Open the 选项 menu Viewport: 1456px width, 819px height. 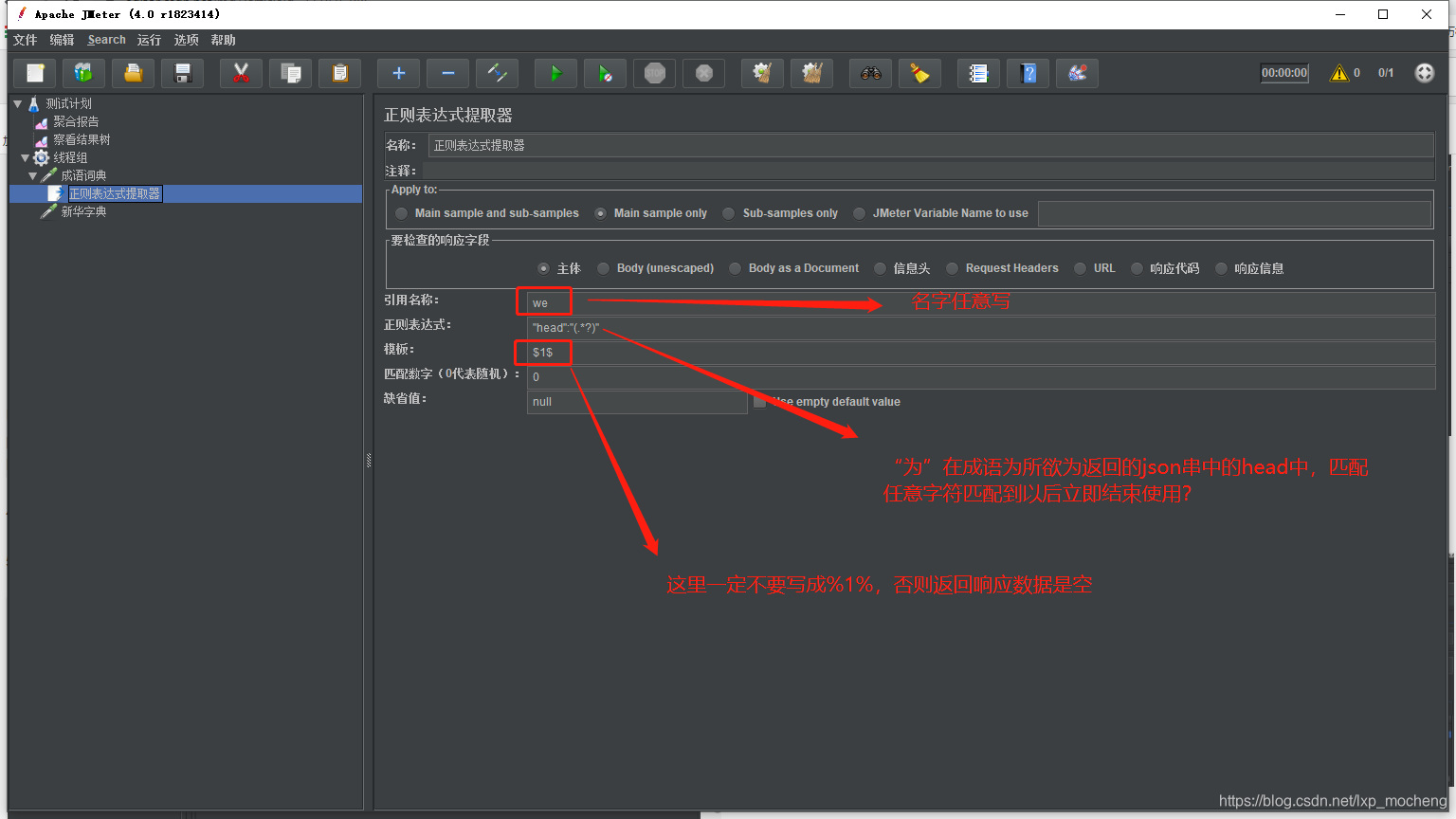pyautogui.click(x=186, y=40)
